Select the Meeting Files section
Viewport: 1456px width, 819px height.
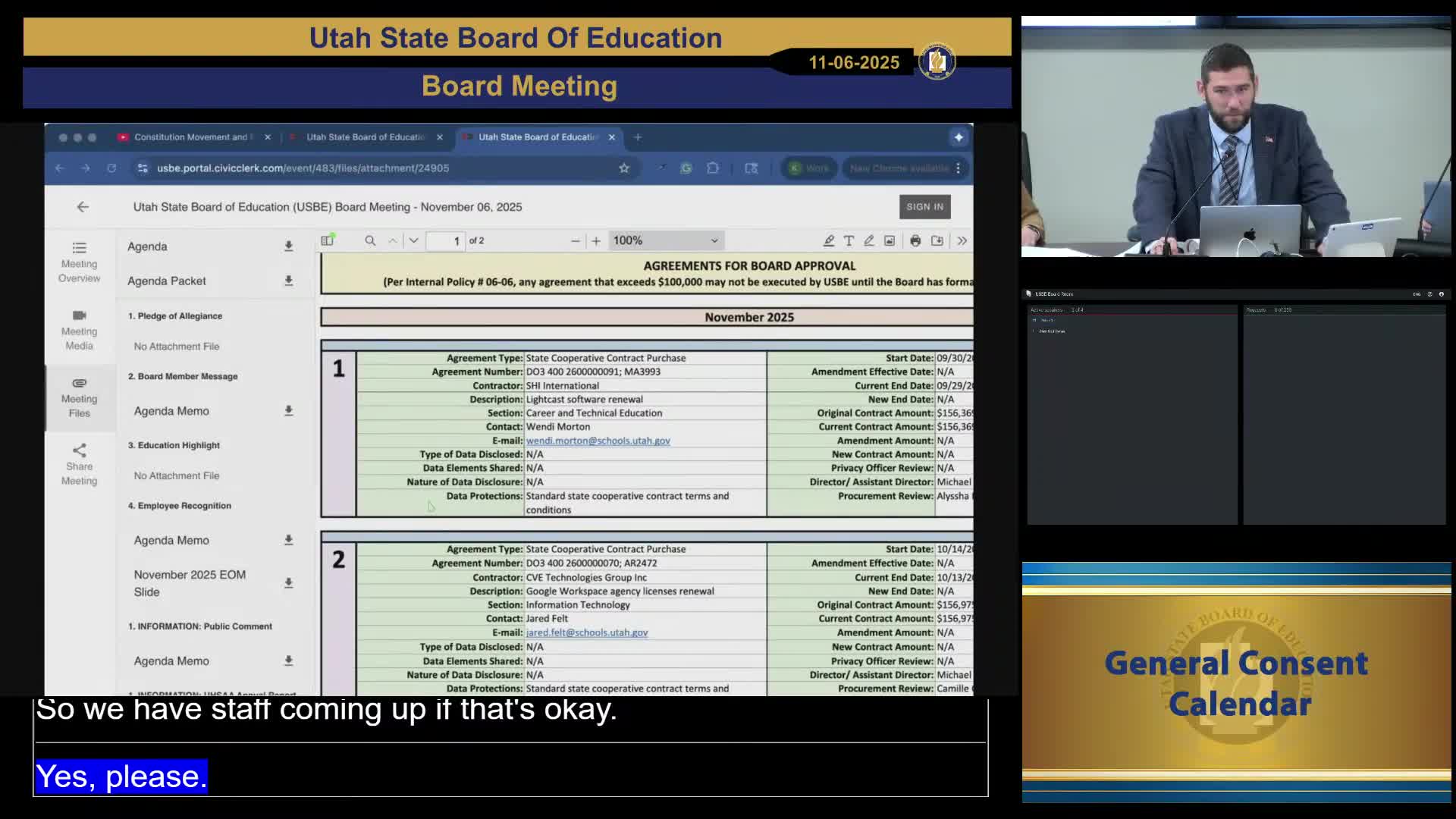79,397
